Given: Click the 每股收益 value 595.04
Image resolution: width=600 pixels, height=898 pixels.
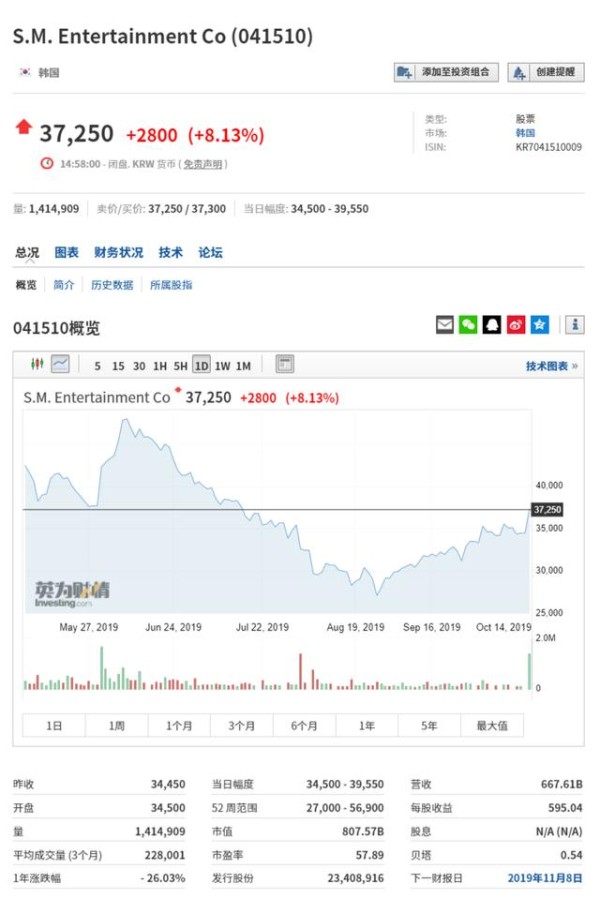Looking at the screenshot, I should [x=565, y=808].
